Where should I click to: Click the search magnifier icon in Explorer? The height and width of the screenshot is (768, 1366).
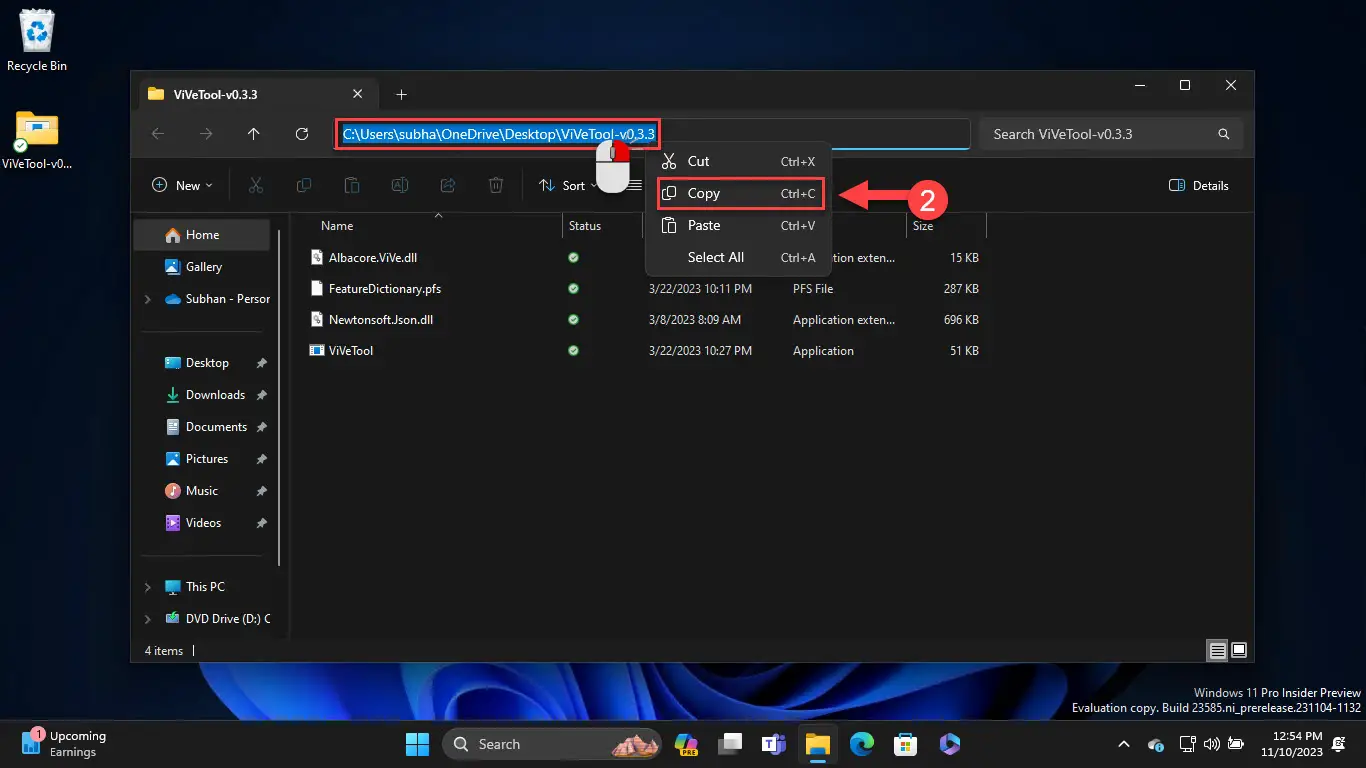coord(1224,134)
